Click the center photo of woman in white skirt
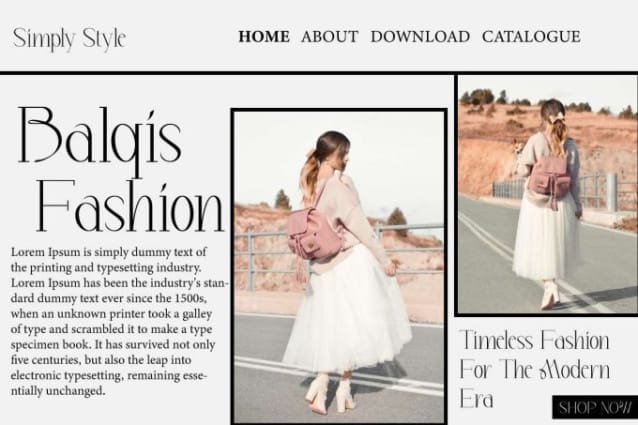Screen dimensions: 638x425 (339, 267)
